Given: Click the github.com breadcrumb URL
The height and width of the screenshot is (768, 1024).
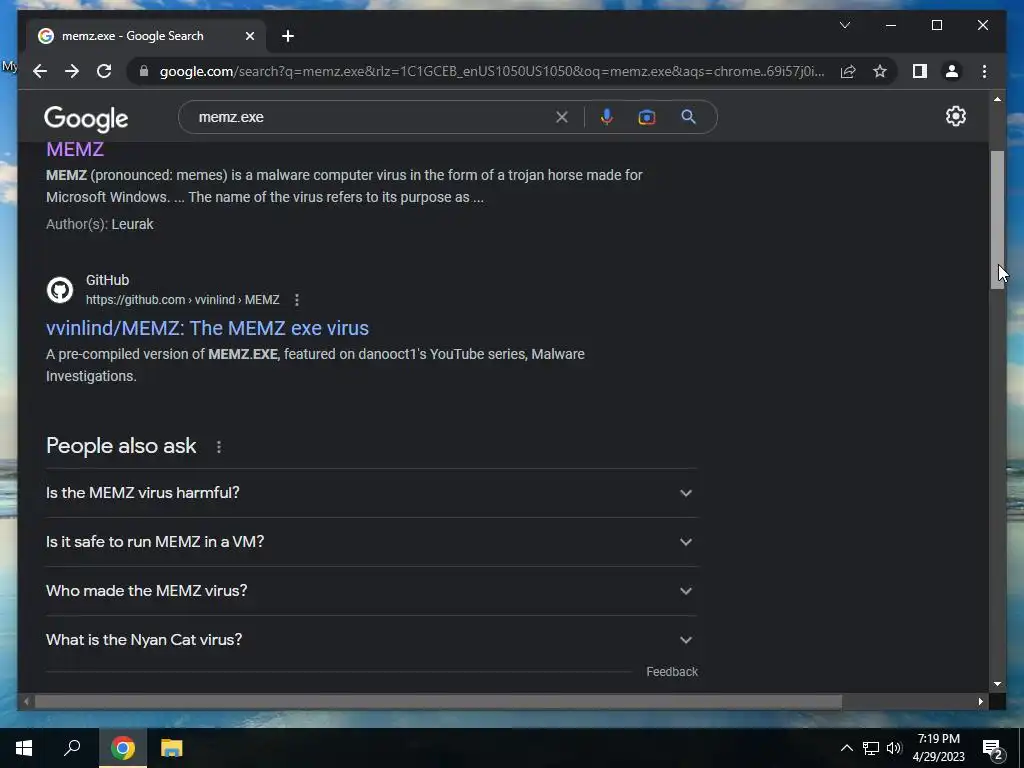Looking at the screenshot, I should [183, 300].
